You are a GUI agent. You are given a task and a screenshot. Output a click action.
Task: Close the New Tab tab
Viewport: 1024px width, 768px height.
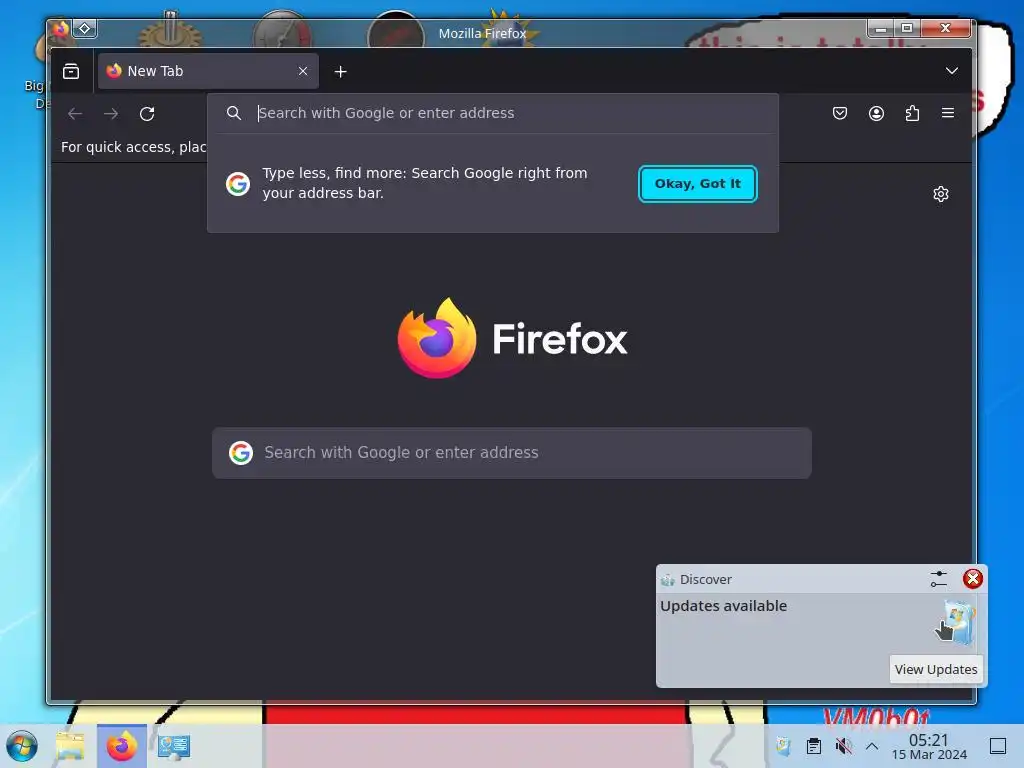[x=303, y=71]
